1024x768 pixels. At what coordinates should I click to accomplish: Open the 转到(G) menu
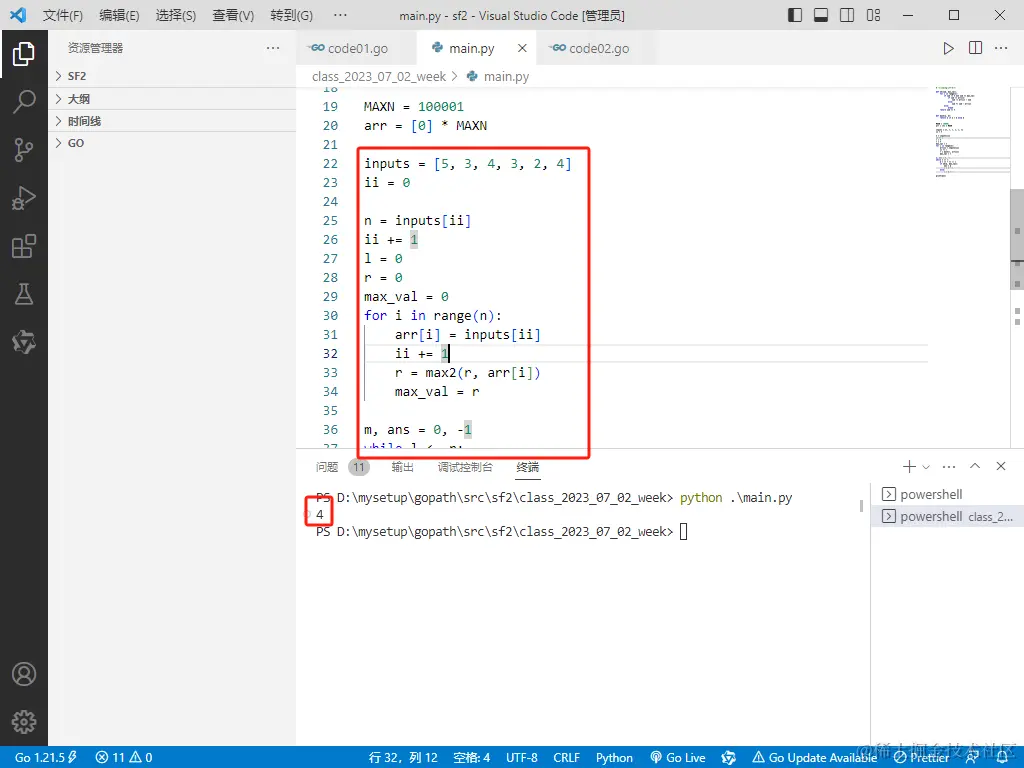(291, 15)
